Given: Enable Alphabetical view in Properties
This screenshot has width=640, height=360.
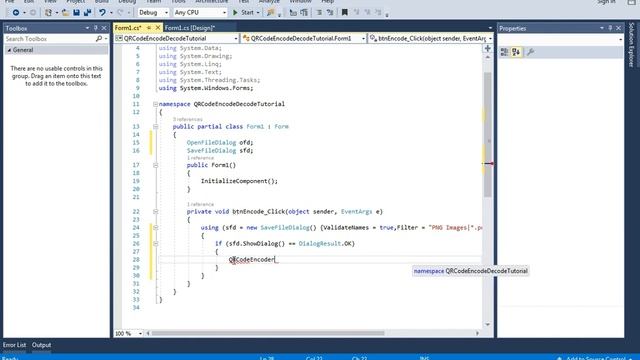Looking at the screenshot, I should pyautogui.click(x=516, y=52).
